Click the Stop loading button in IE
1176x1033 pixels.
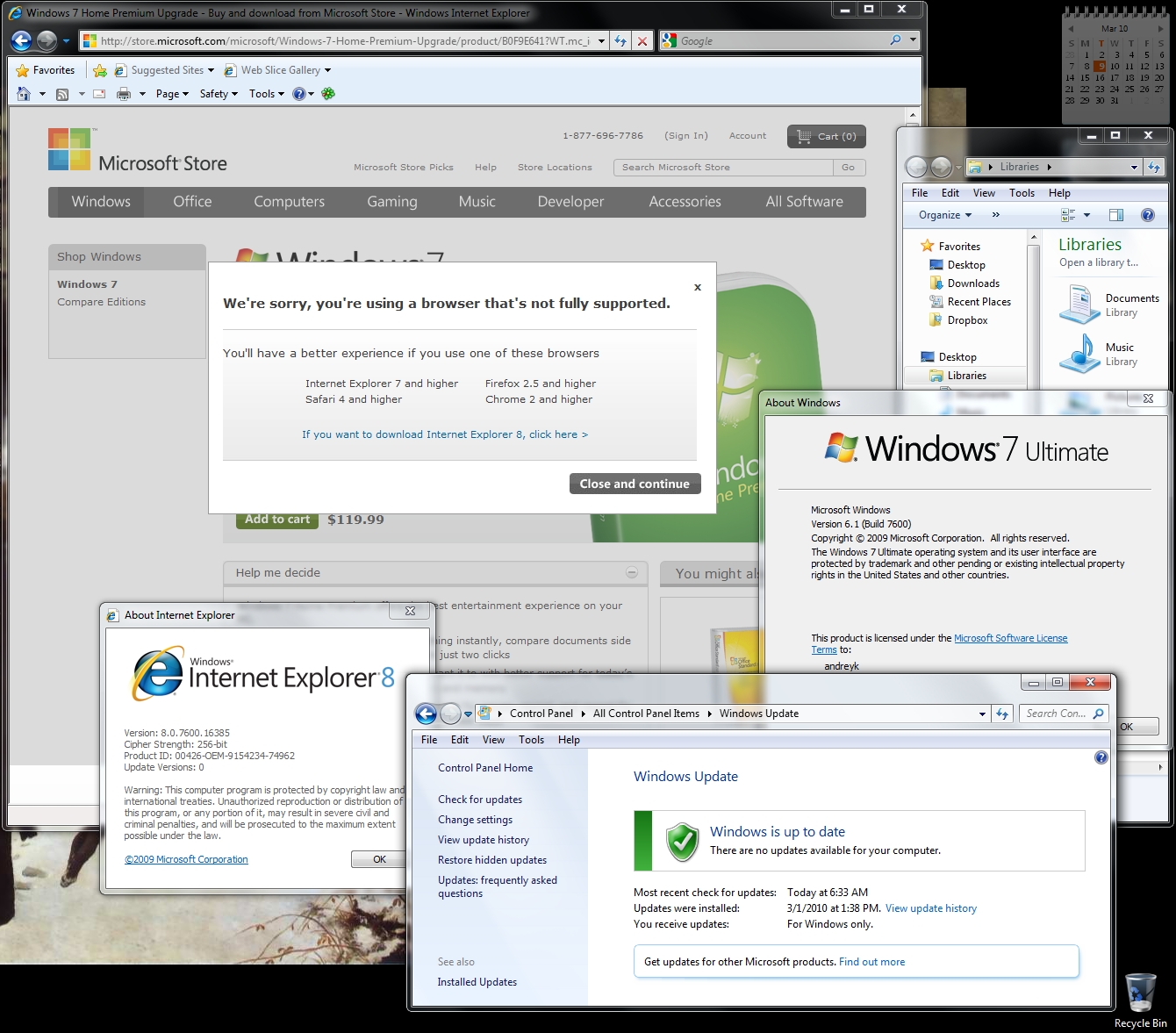[642, 40]
